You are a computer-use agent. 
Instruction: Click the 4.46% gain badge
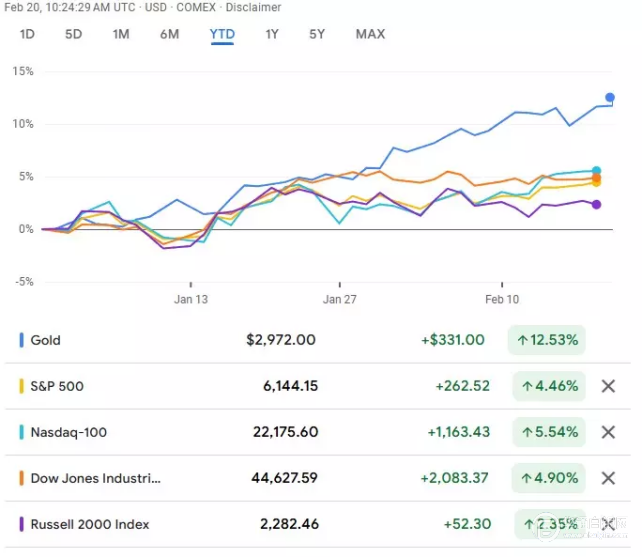coord(549,386)
